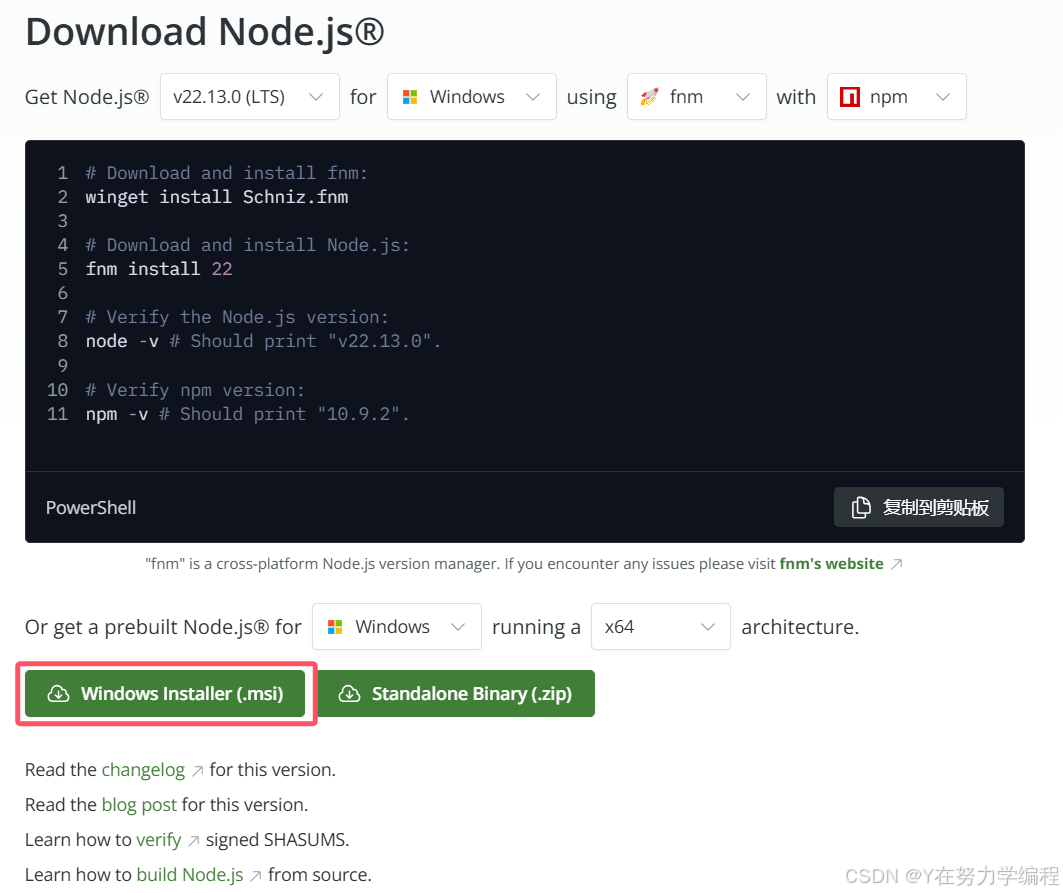Image resolution: width=1063 pixels, height=893 pixels.
Task: Download the Standalone Binary (.zip)
Action: click(x=456, y=694)
